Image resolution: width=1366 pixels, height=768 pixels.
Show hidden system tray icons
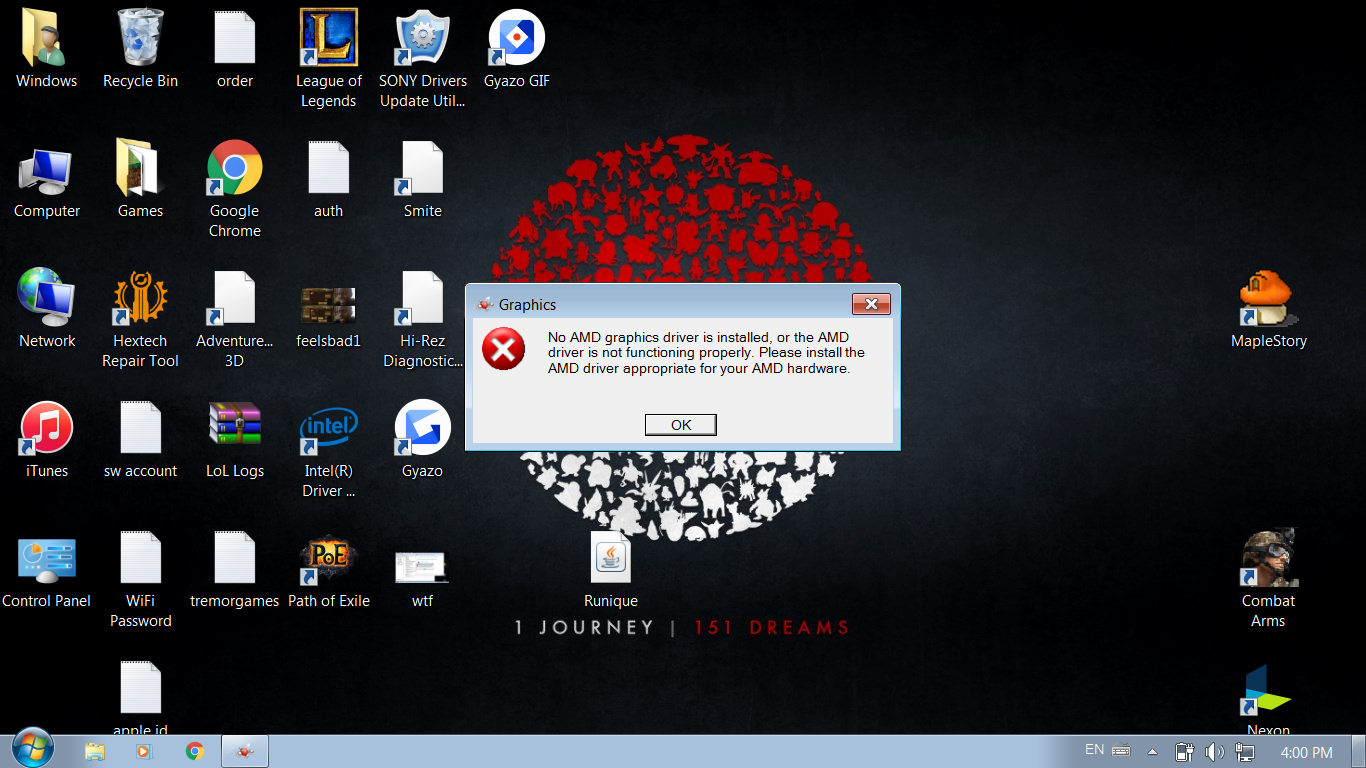point(1152,752)
